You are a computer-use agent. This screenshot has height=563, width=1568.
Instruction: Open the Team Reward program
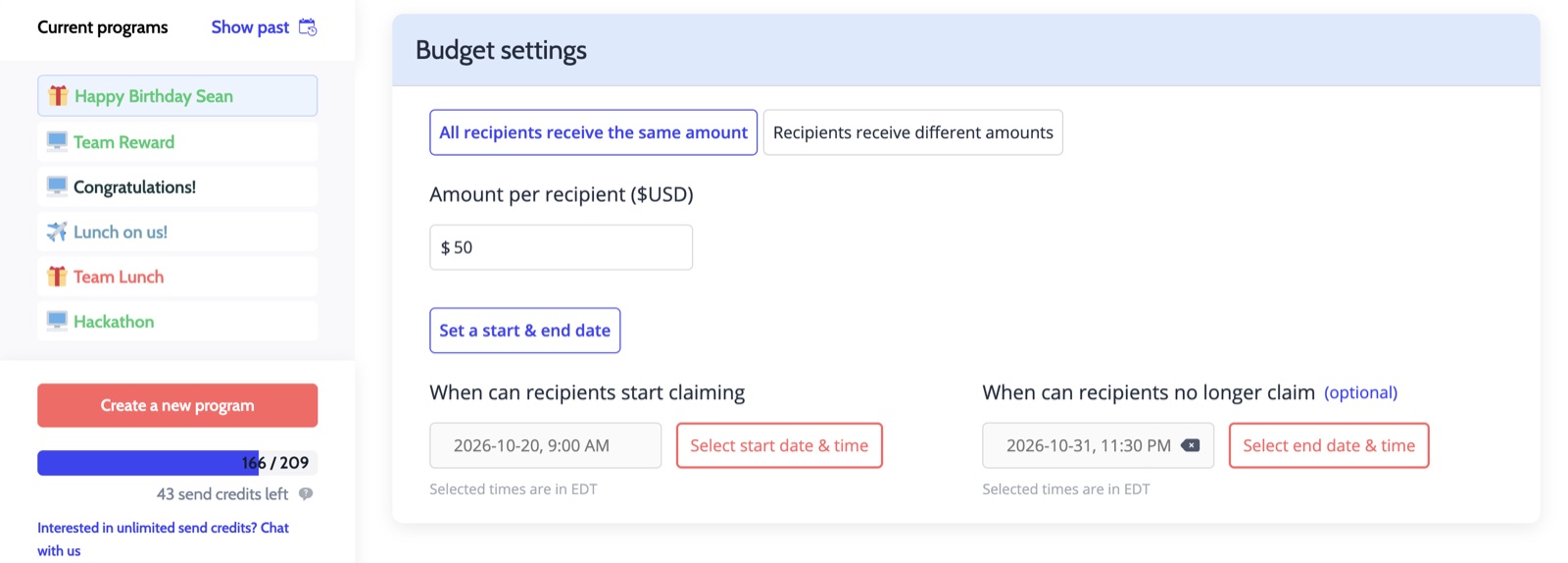pyautogui.click(x=177, y=141)
